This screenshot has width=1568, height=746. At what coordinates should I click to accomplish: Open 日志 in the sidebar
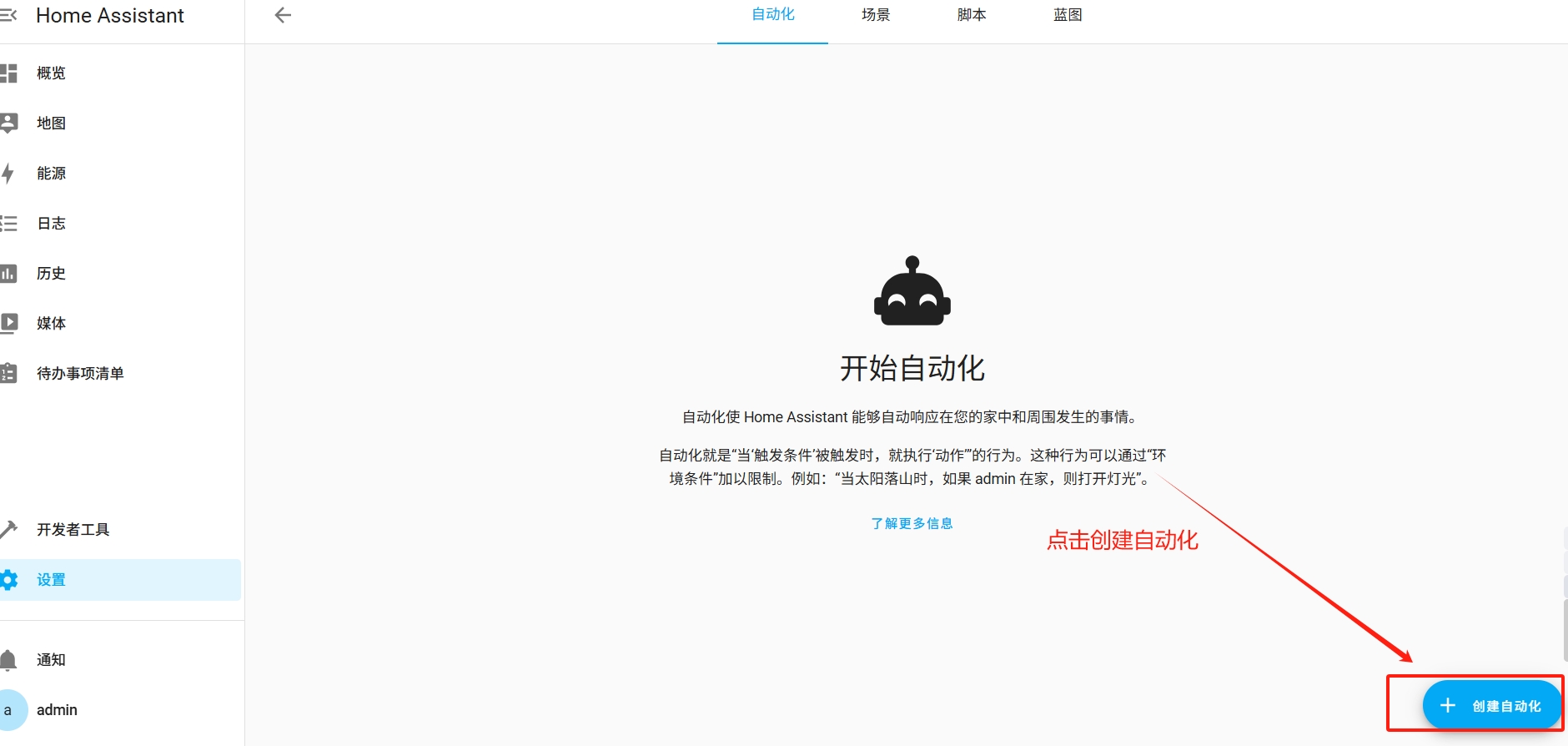point(120,224)
